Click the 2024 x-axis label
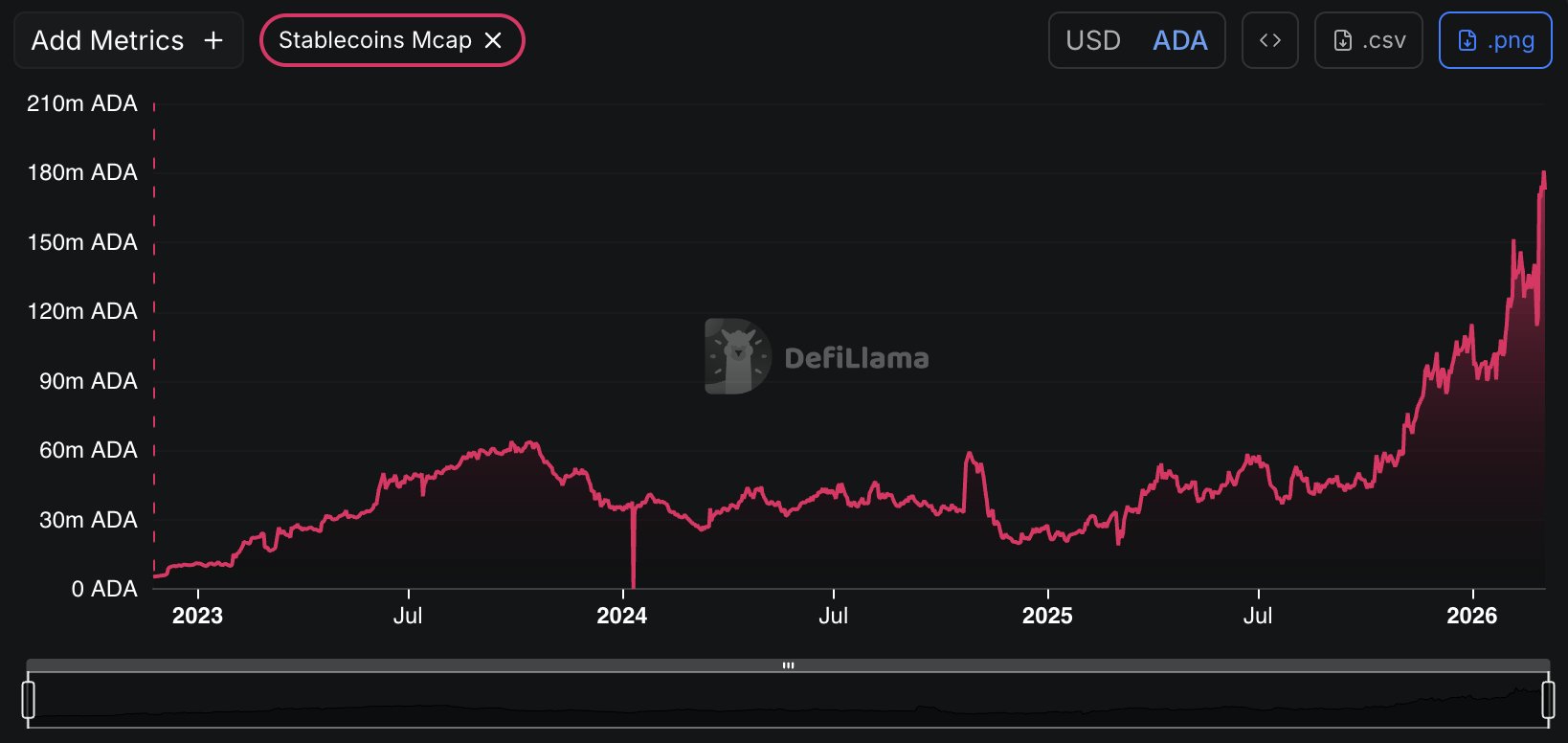Viewport: 1568px width, 743px height. click(621, 616)
